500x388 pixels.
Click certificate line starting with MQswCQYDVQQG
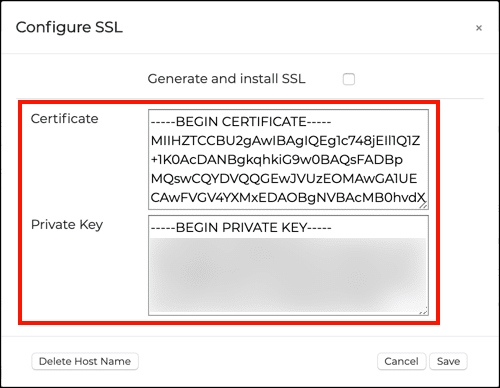(284, 179)
